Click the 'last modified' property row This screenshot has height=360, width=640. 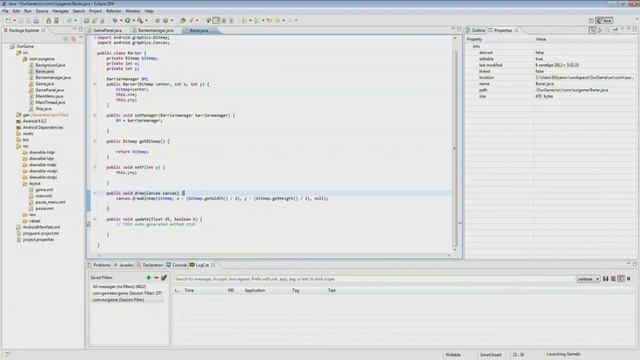(551, 65)
